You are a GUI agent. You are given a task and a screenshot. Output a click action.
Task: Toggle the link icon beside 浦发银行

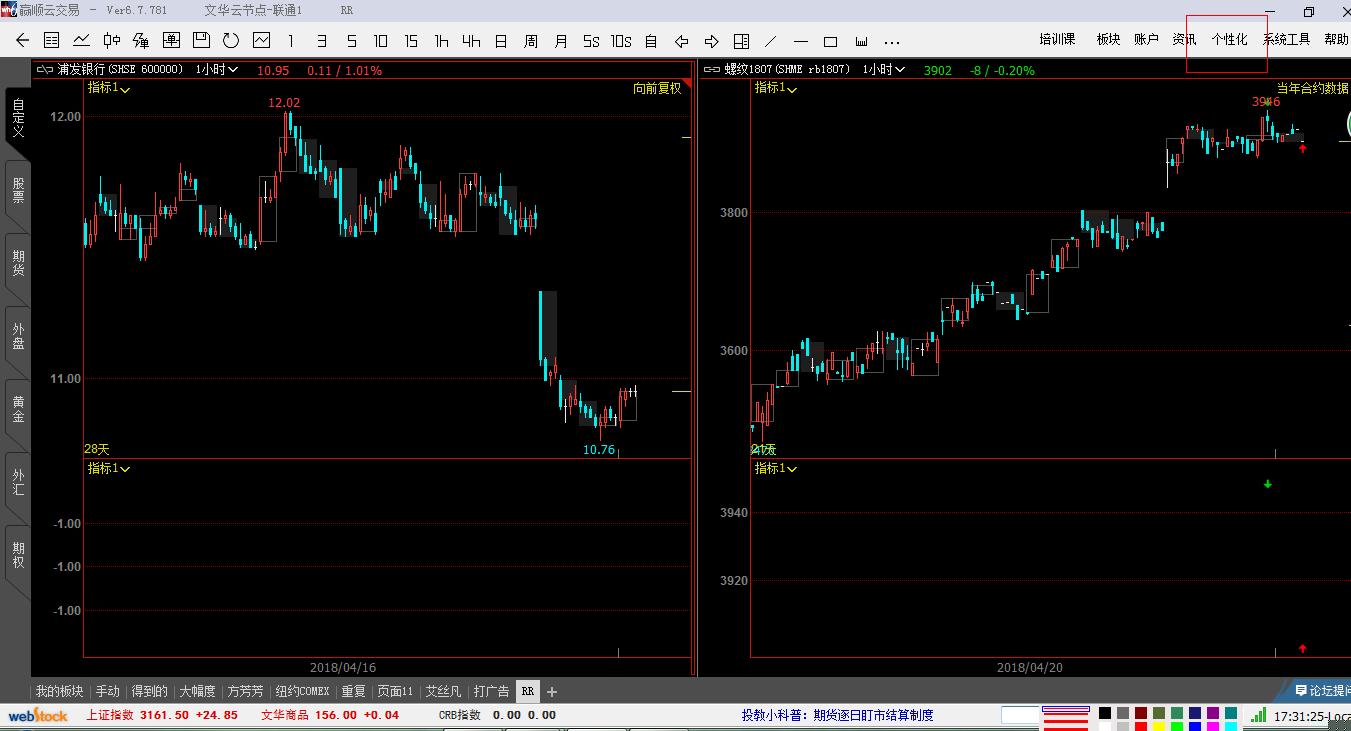click(x=44, y=70)
